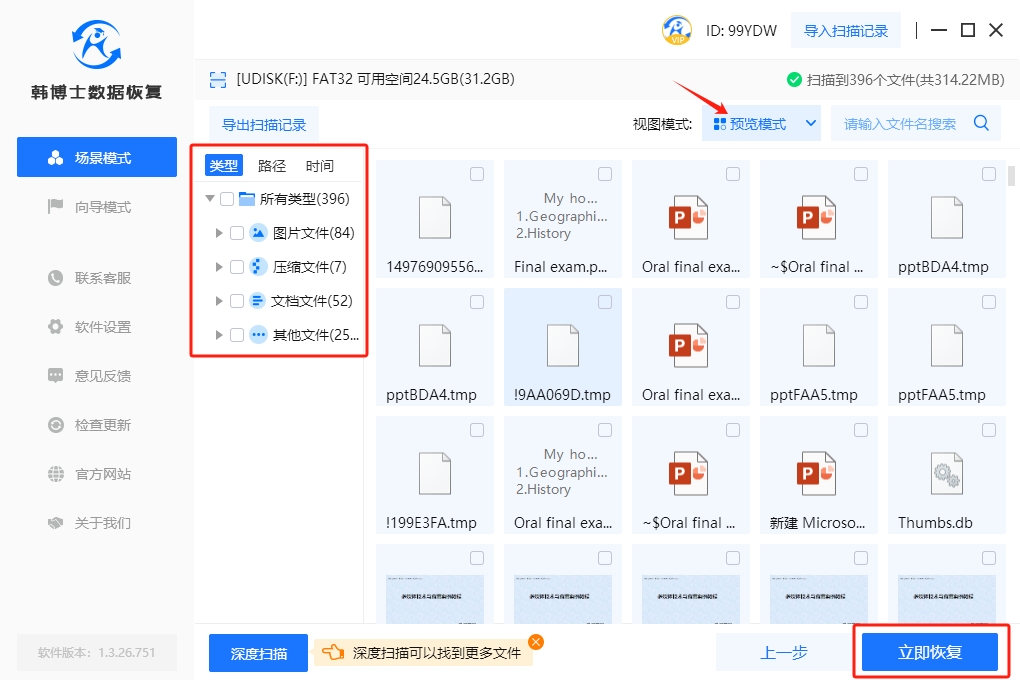Select checkbox on the Thumbs.db thumbnail

(988, 430)
